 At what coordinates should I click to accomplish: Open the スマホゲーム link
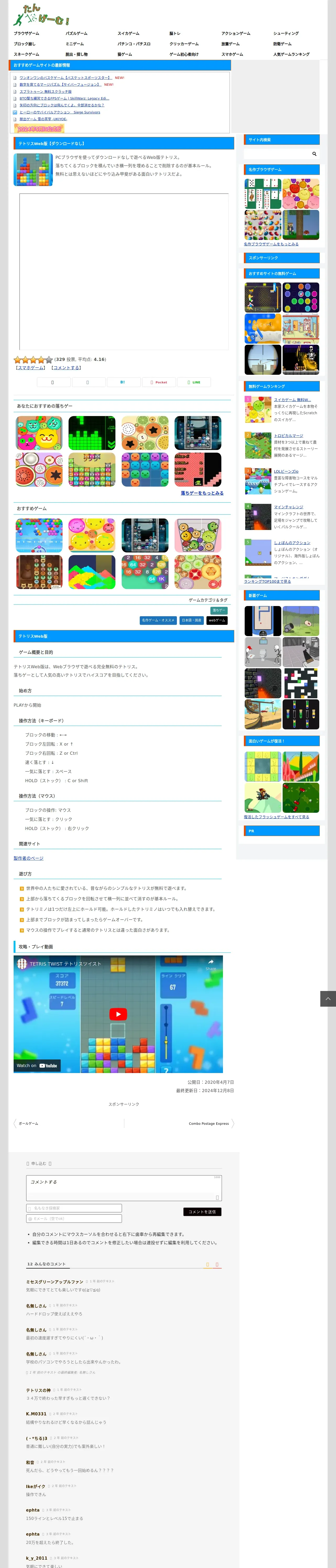31,368
